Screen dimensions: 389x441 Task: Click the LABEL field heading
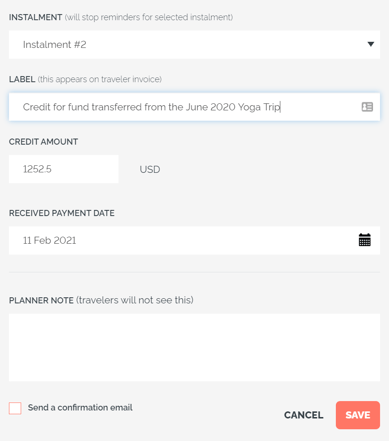22,79
